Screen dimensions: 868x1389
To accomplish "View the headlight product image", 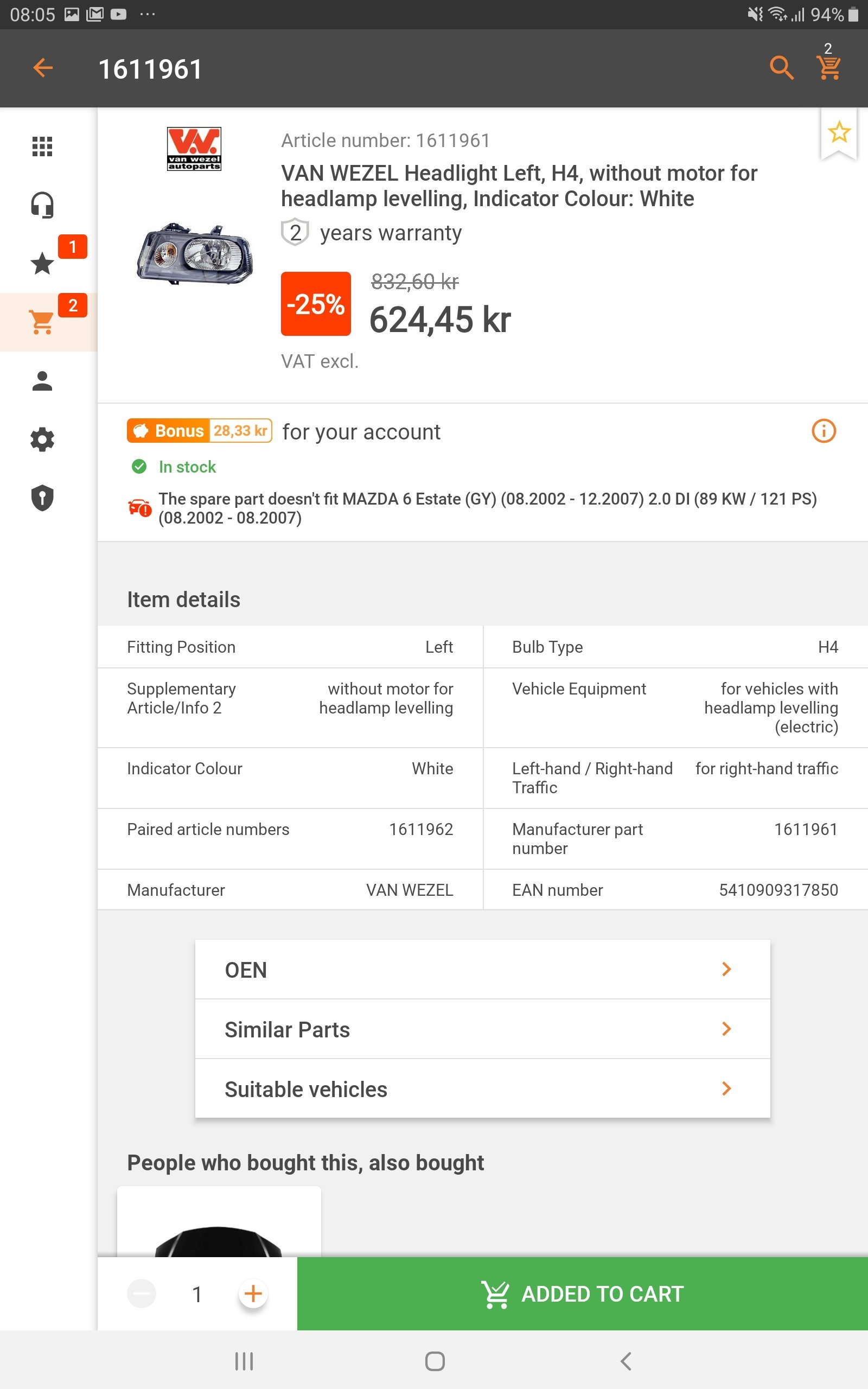I will click(x=195, y=254).
